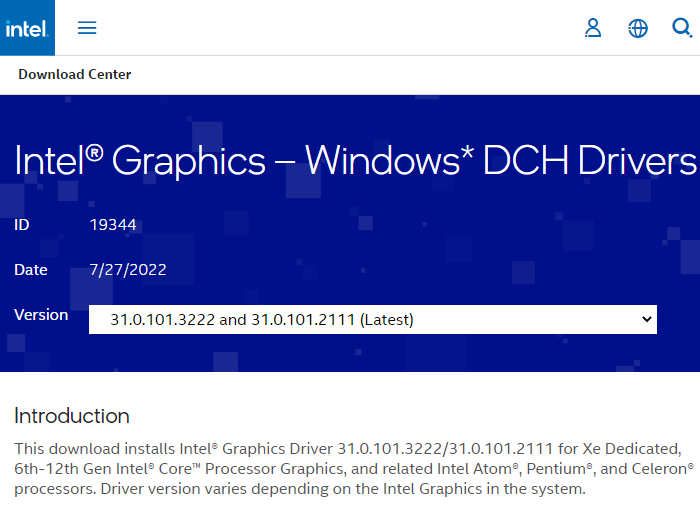Click the Version label
Viewport: 700px width, 525px height.
click(x=41, y=315)
